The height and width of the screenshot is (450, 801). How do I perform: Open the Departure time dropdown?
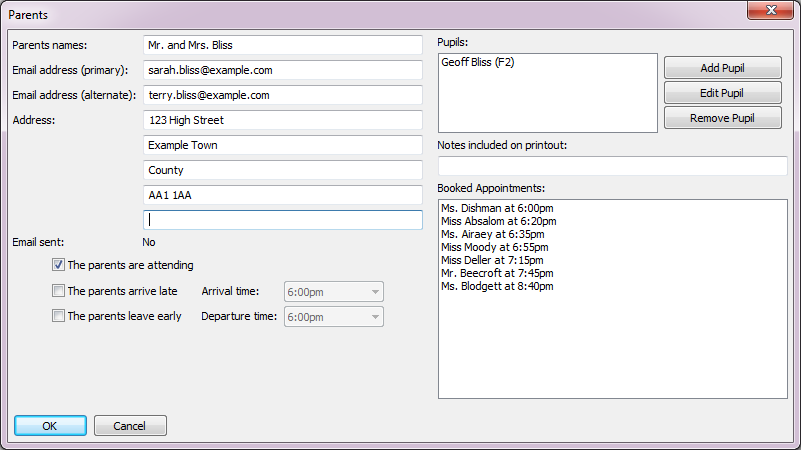click(334, 317)
